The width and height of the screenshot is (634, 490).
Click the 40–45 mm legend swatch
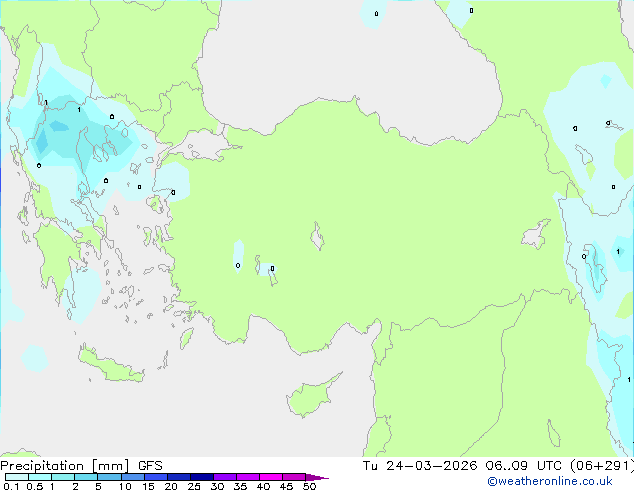271,477
